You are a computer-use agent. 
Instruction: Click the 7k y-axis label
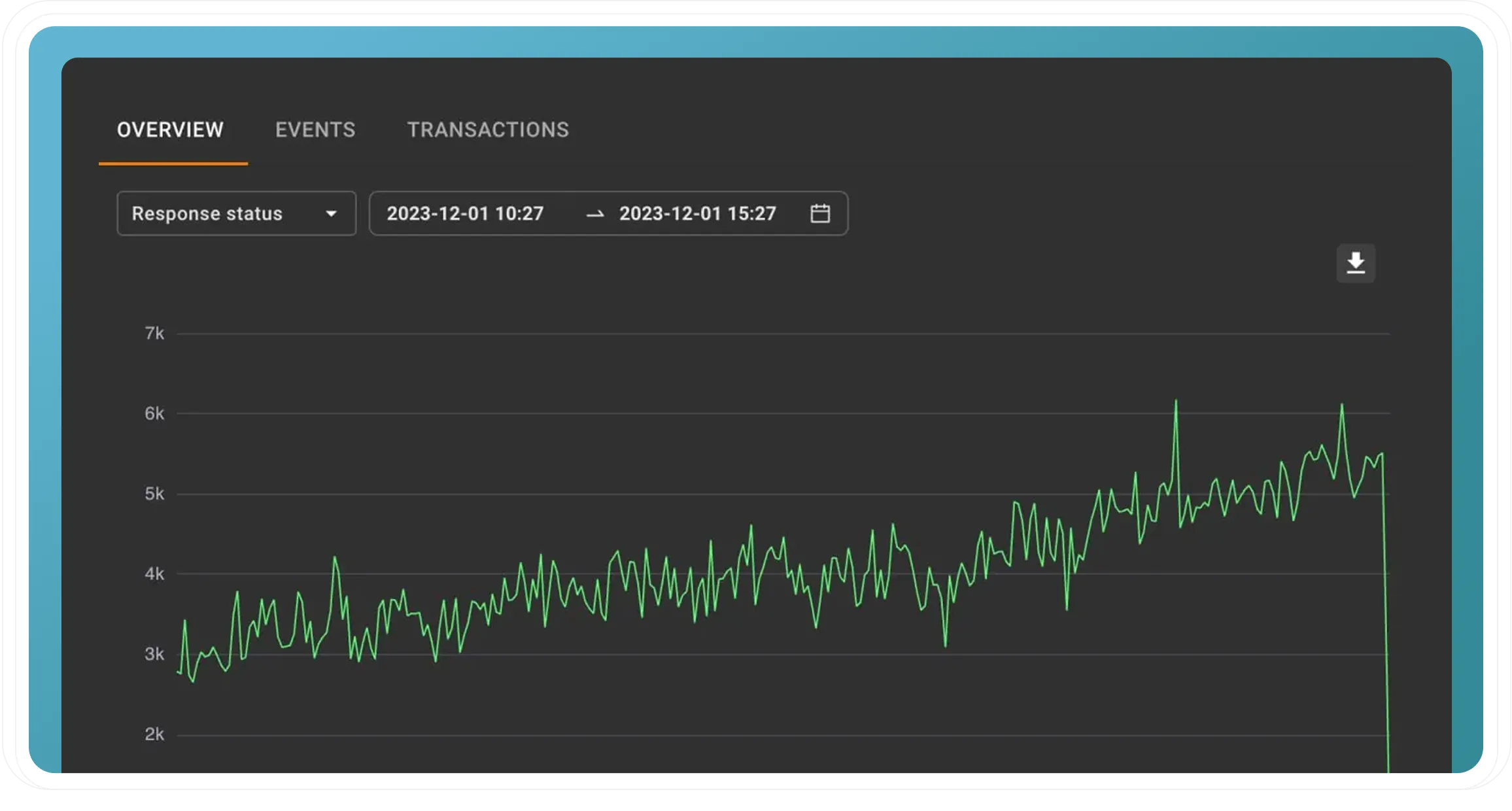(154, 334)
